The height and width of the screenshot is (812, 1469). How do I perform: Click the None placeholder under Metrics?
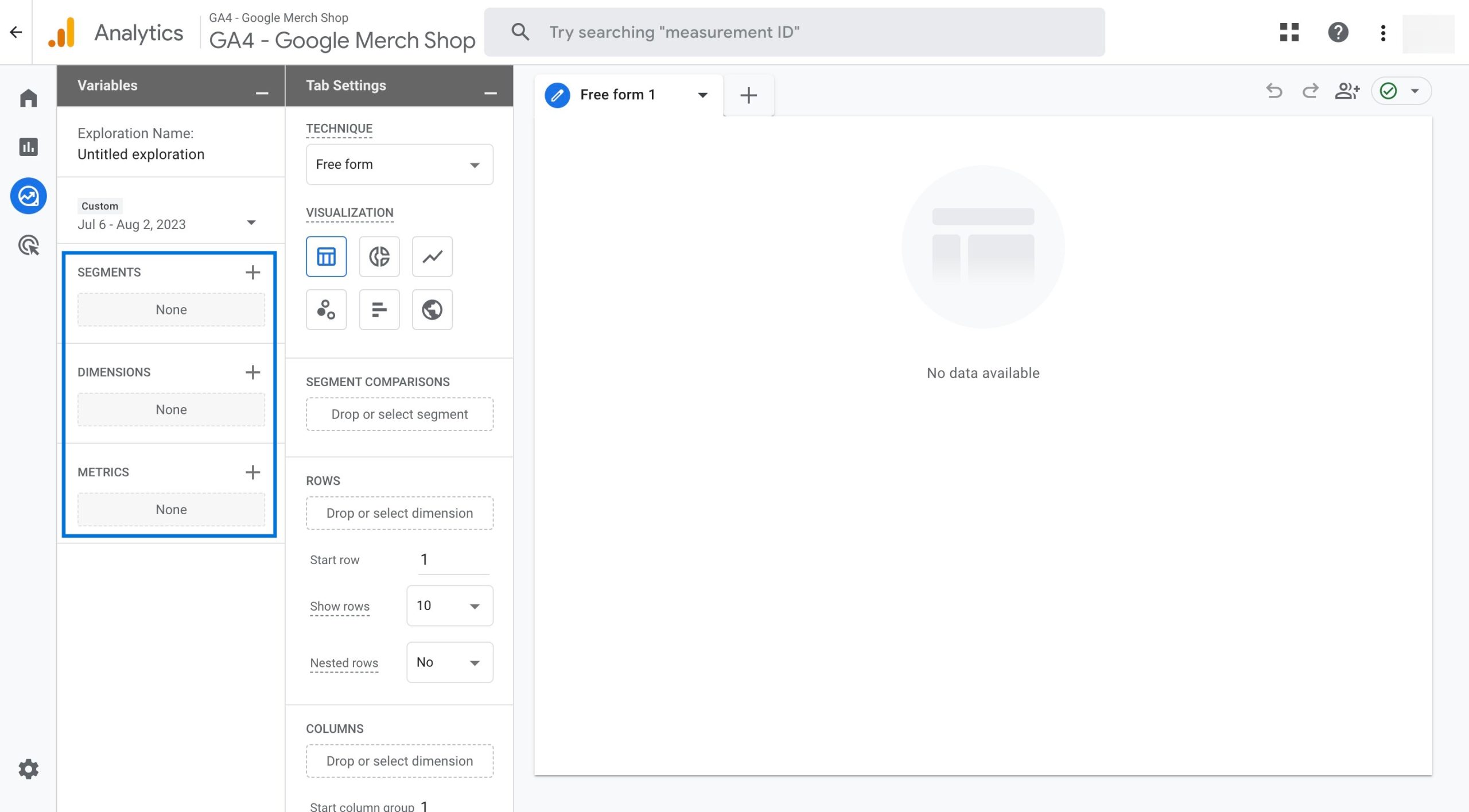pyautogui.click(x=171, y=510)
